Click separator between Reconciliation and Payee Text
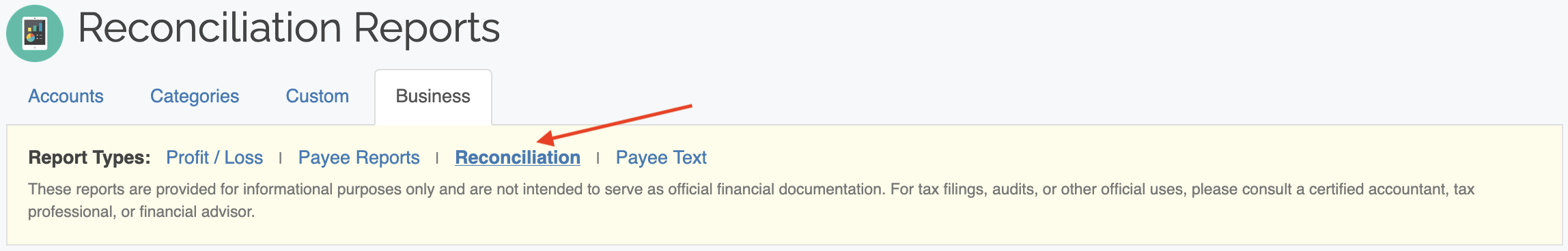Viewport: 1568px width, 251px height. 598,158
